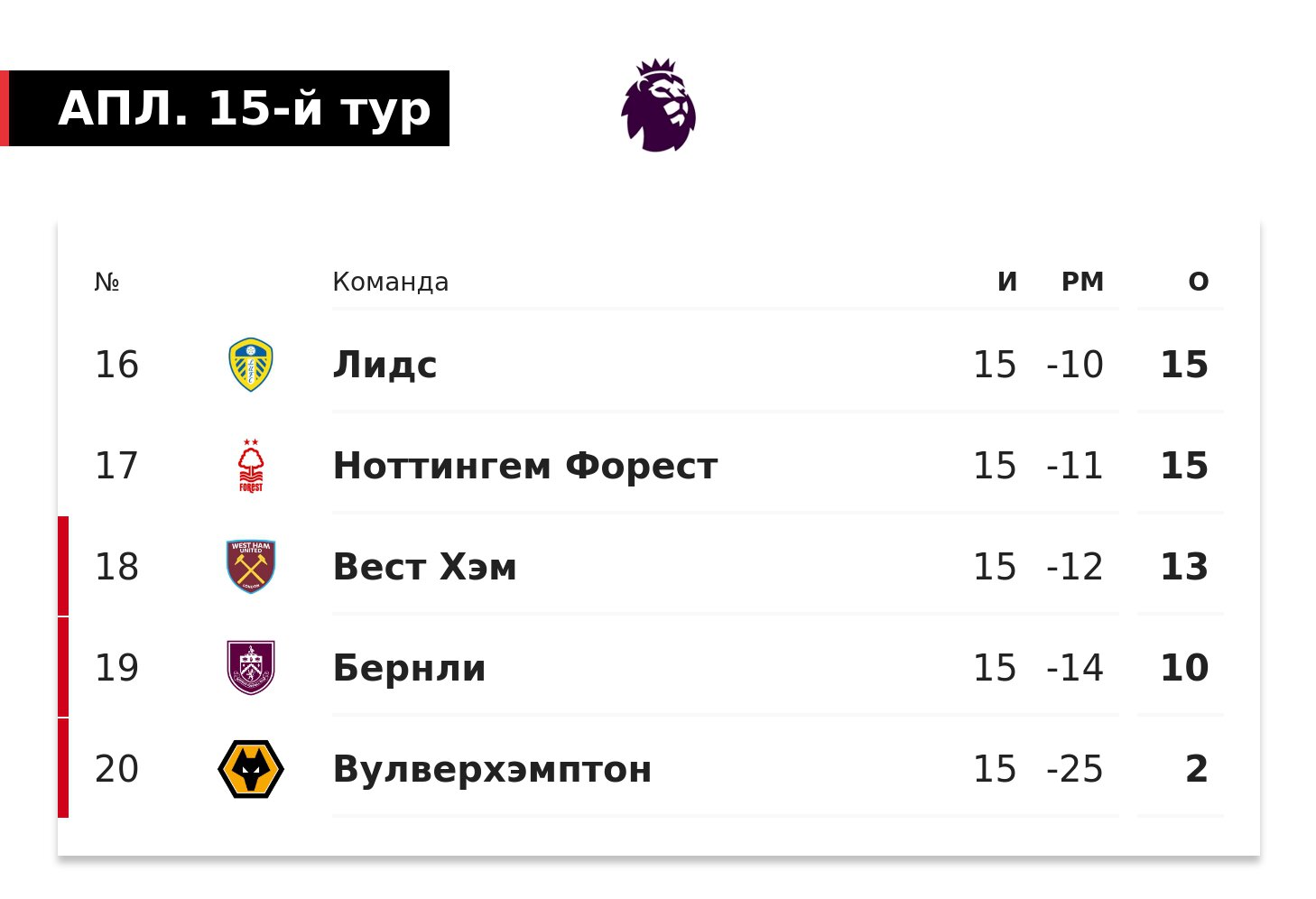Click the Leeds United club crest
This screenshot has width=1316, height=899.
pos(251,365)
